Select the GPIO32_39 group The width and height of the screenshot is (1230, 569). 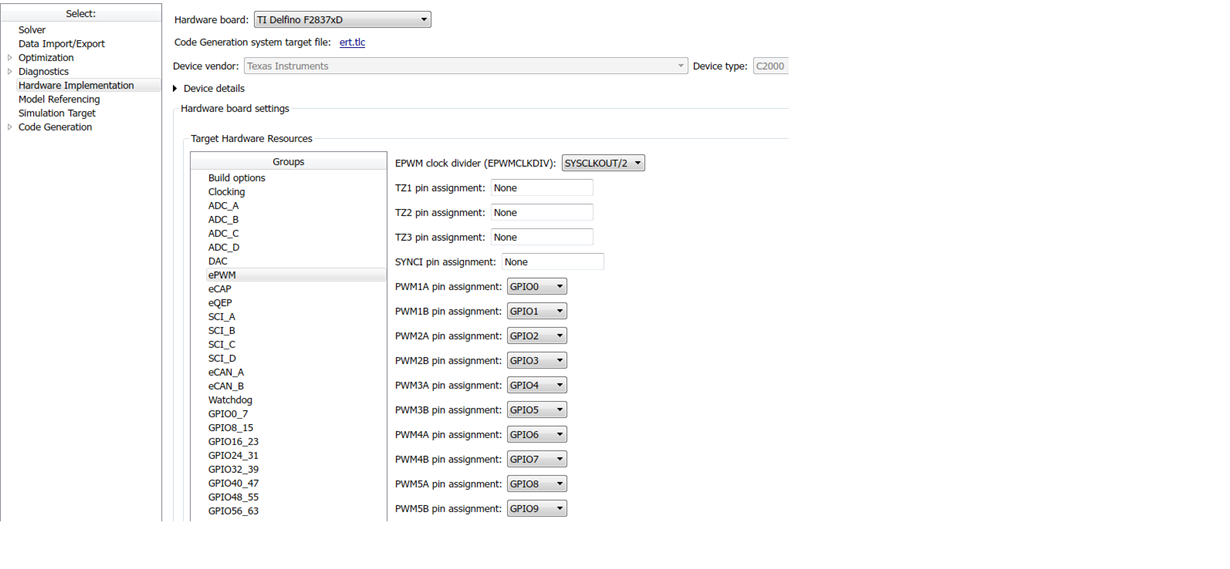tap(233, 470)
